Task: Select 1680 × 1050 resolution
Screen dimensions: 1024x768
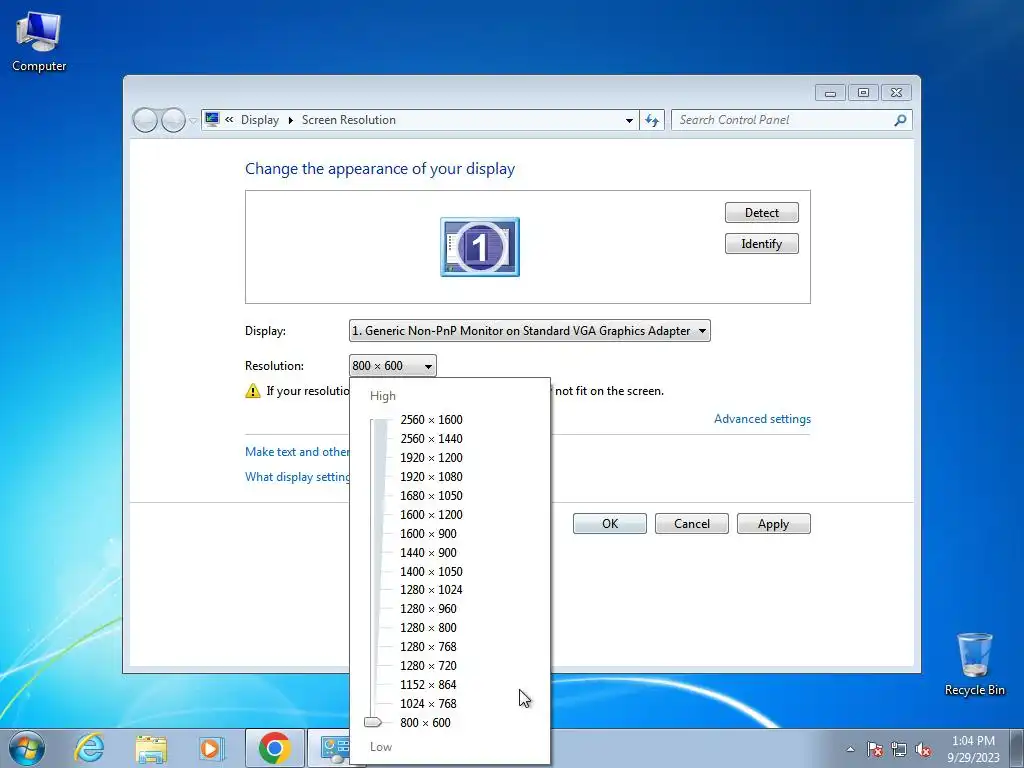Action: click(x=431, y=496)
